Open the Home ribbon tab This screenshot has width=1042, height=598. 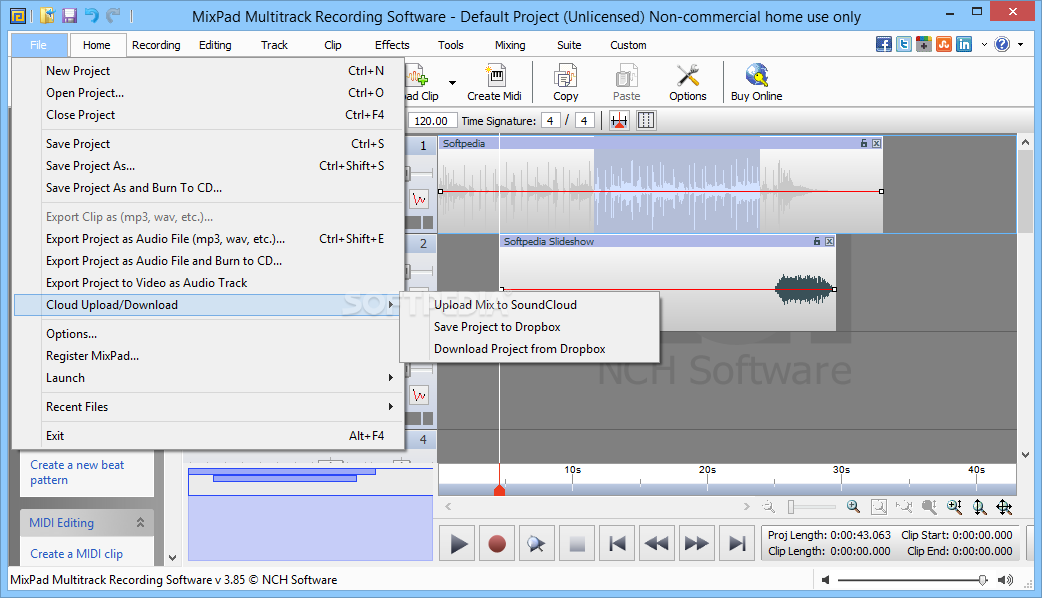[97, 45]
